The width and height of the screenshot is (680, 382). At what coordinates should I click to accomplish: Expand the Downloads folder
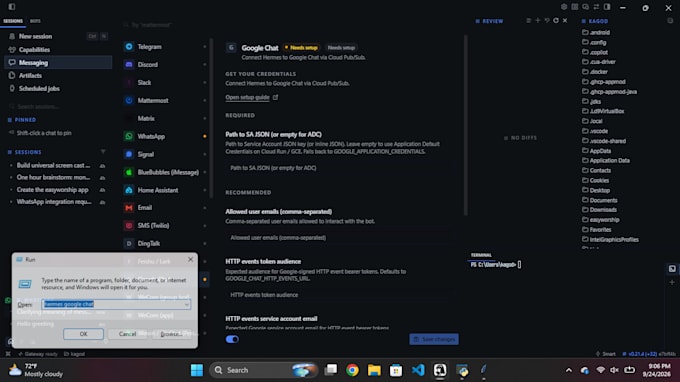[x=603, y=210]
